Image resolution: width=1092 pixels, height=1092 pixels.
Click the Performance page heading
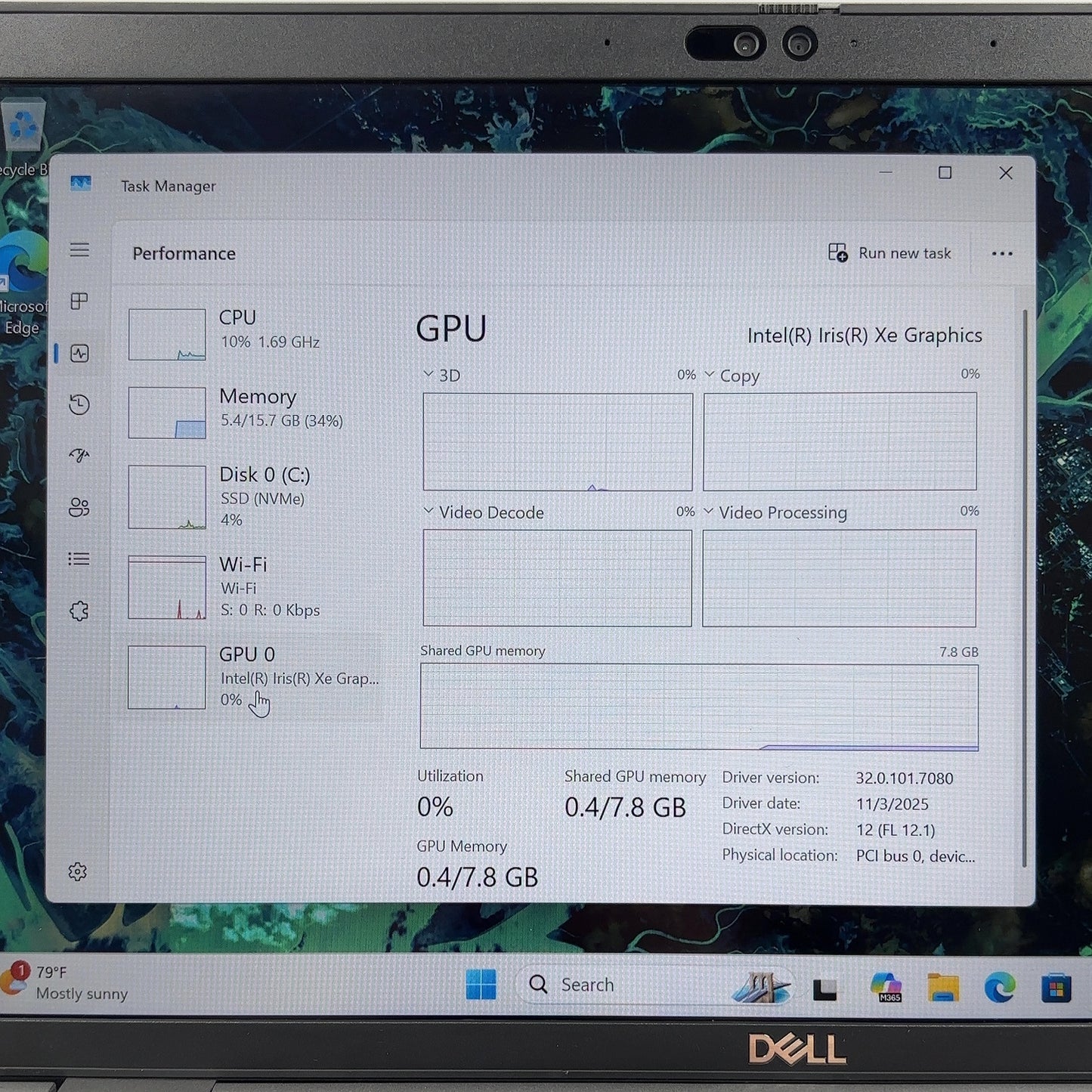(184, 254)
